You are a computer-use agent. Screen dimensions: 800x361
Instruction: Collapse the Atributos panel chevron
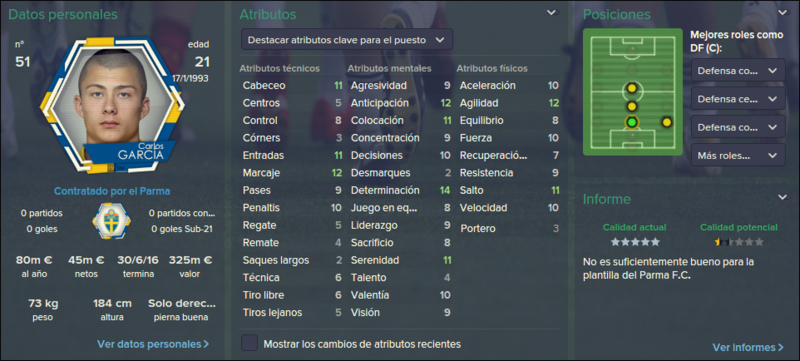tap(552, 13)
